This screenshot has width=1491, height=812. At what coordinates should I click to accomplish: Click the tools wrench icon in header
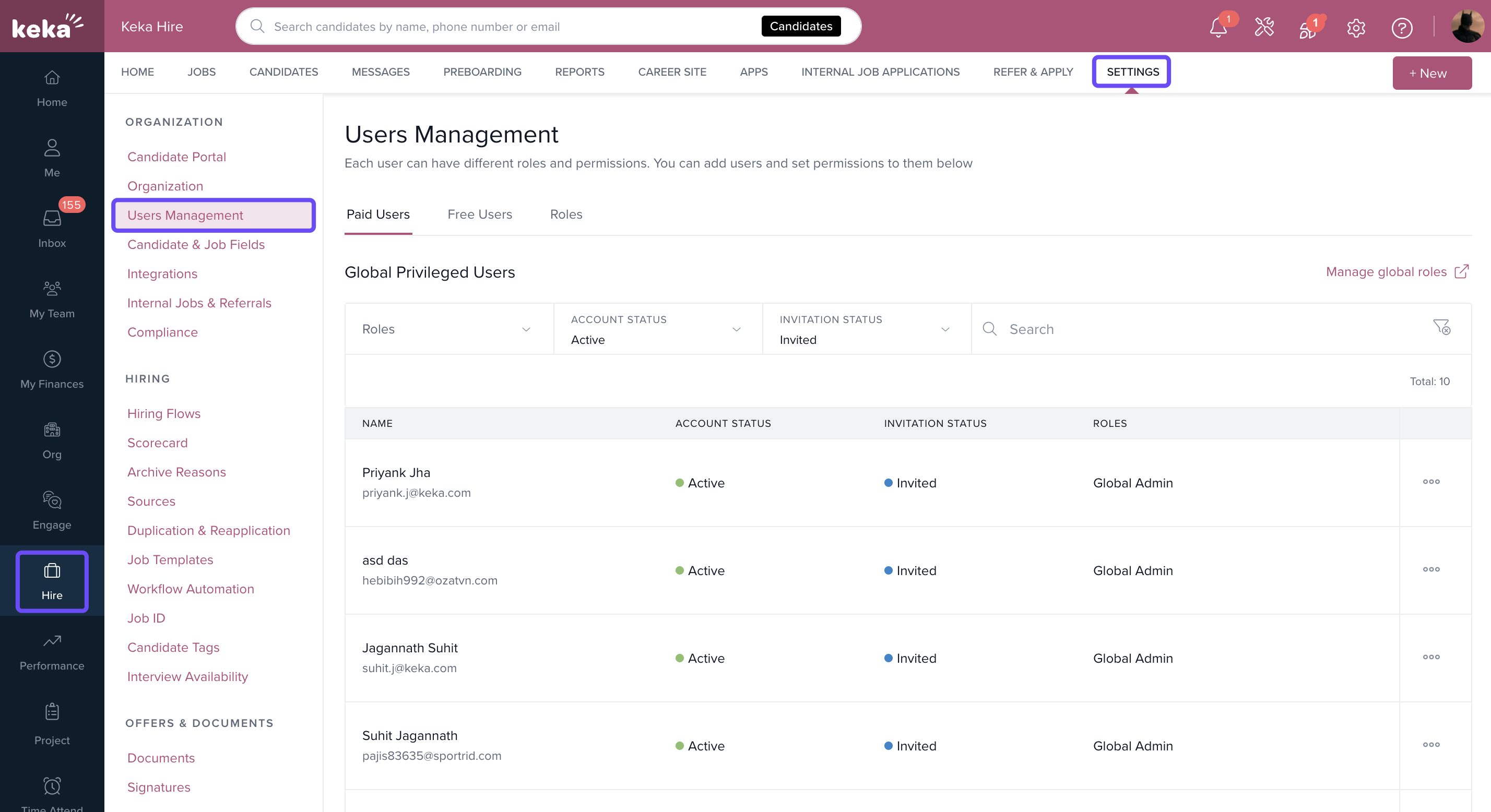click(x=1264, y=27)
